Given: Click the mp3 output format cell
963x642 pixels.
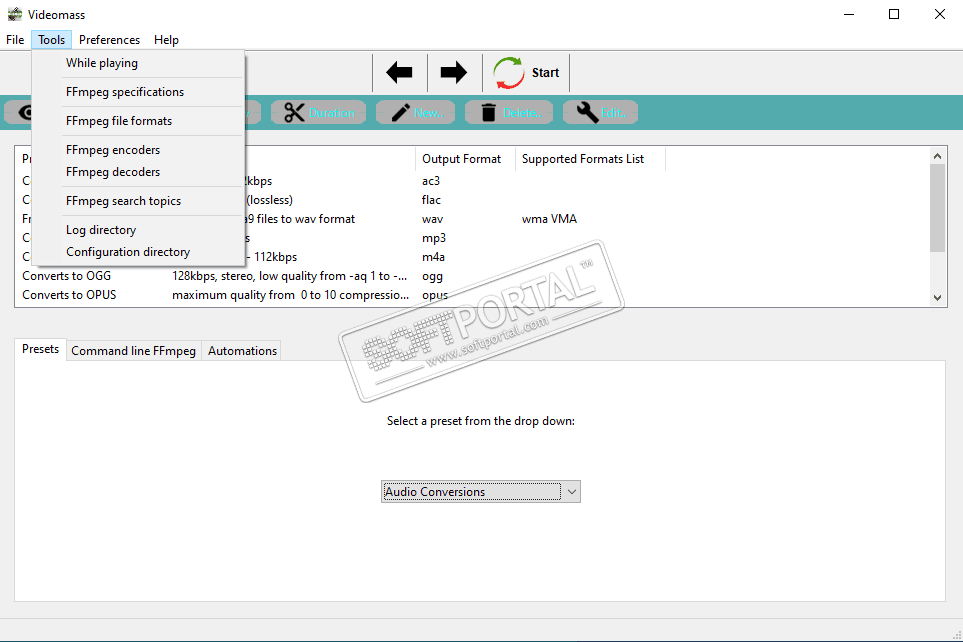Looking at the screenshot, I should coord(434,238).
